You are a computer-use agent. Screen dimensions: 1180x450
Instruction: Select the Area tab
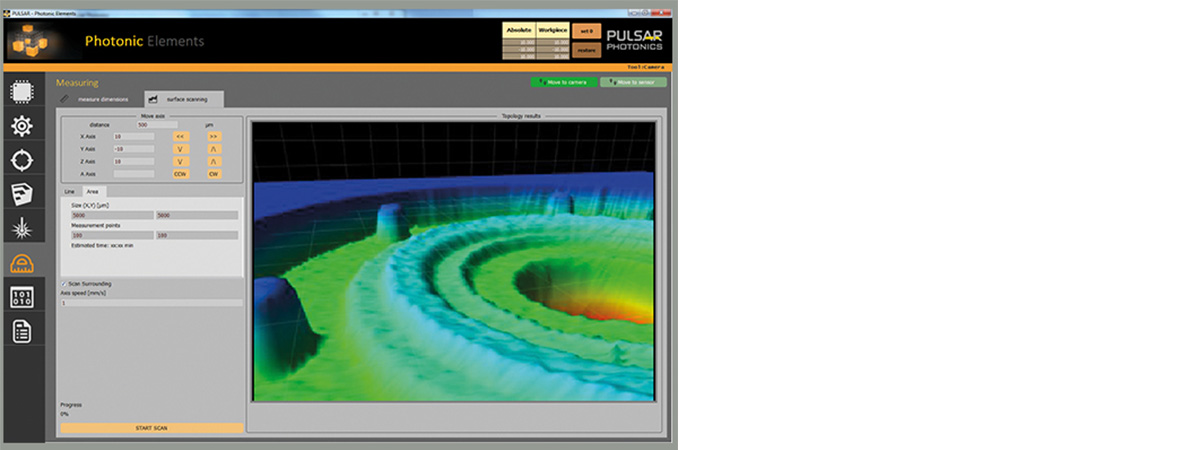point(92,191)
